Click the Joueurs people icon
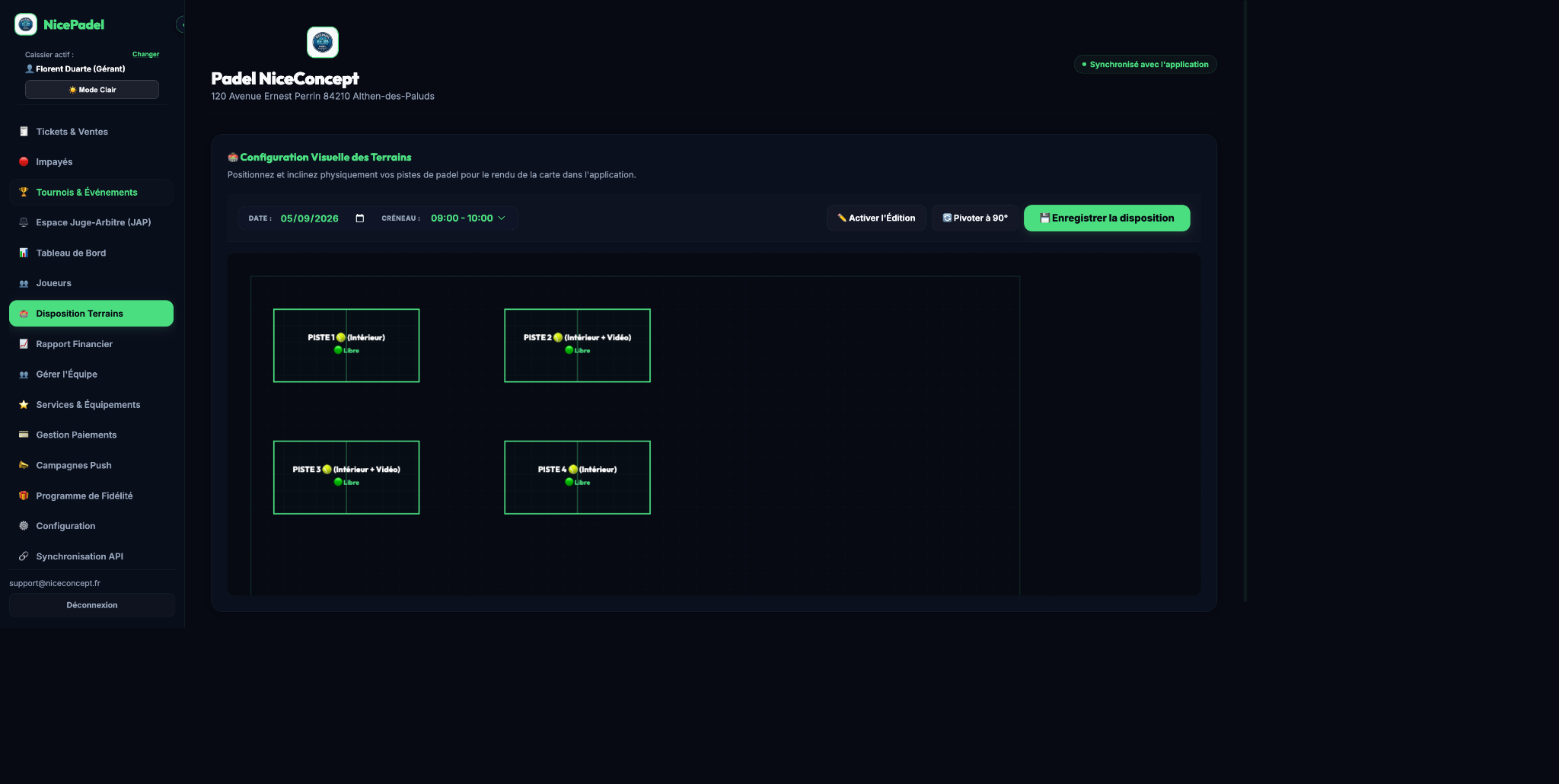1559x784 pixels. pos(24,283)
